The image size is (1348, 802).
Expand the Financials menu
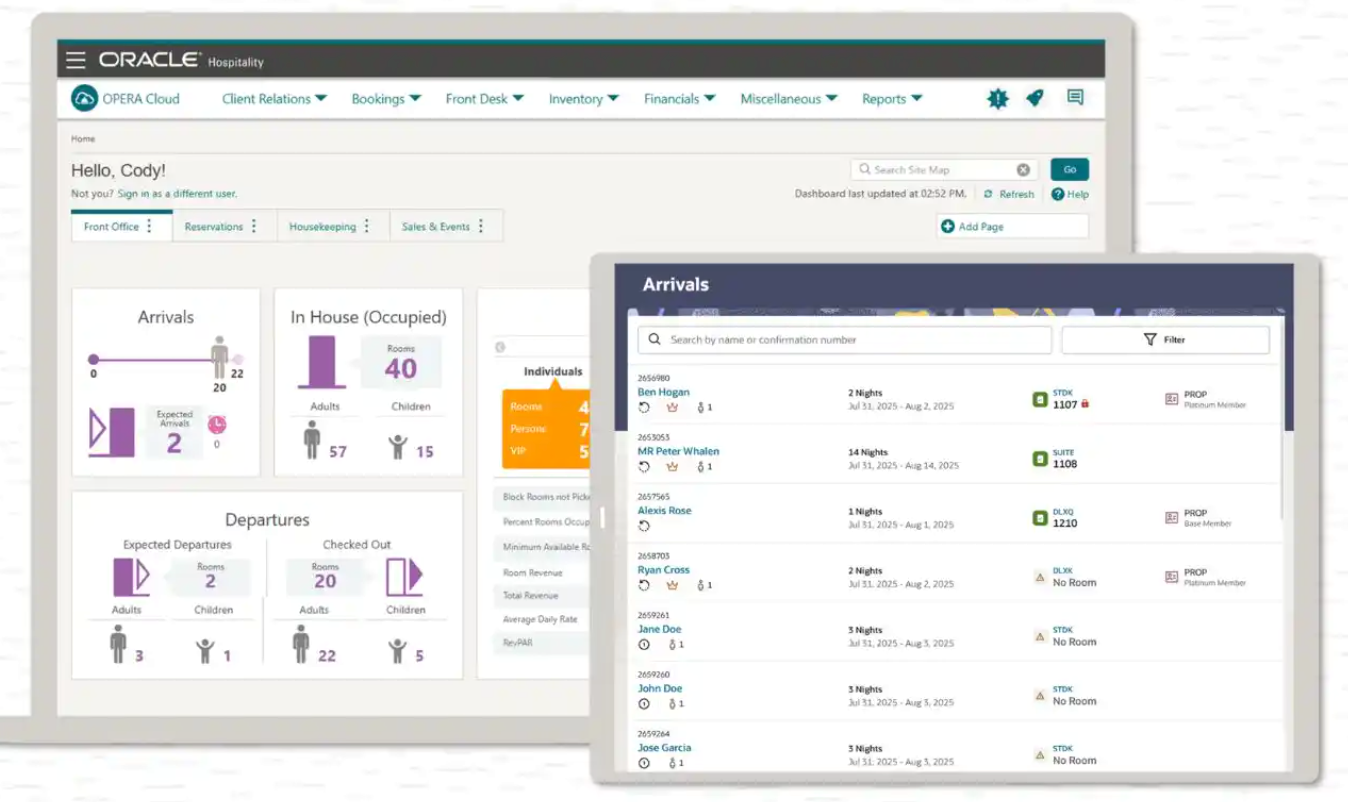tap(680, 99)
